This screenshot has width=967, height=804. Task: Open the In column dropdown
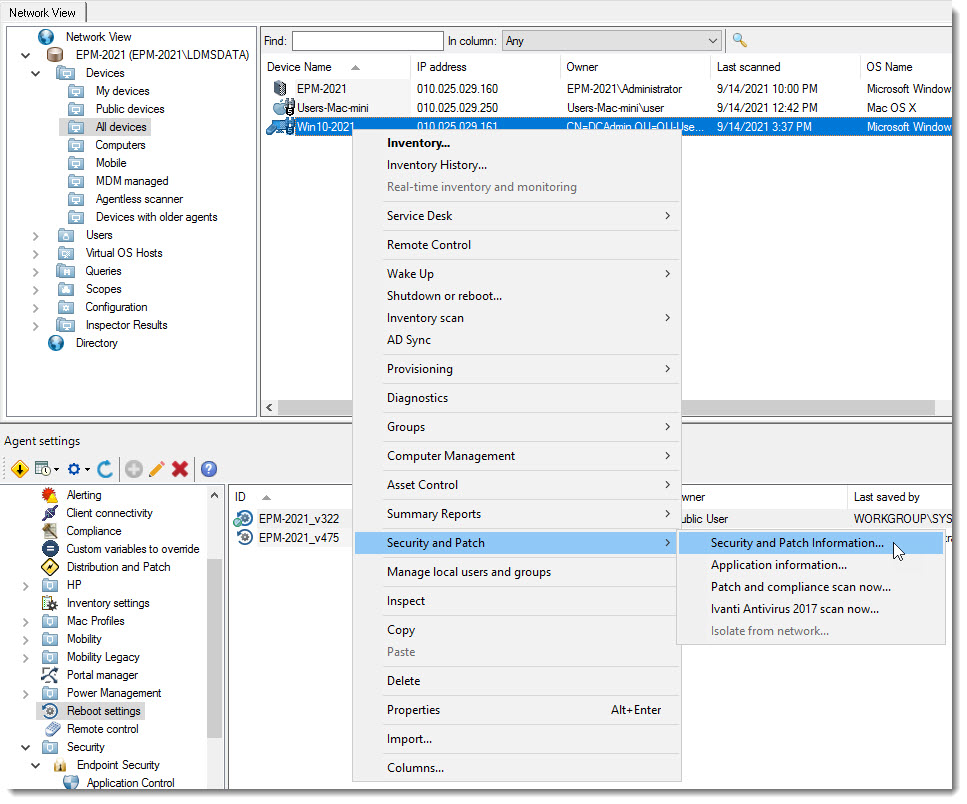711,40
